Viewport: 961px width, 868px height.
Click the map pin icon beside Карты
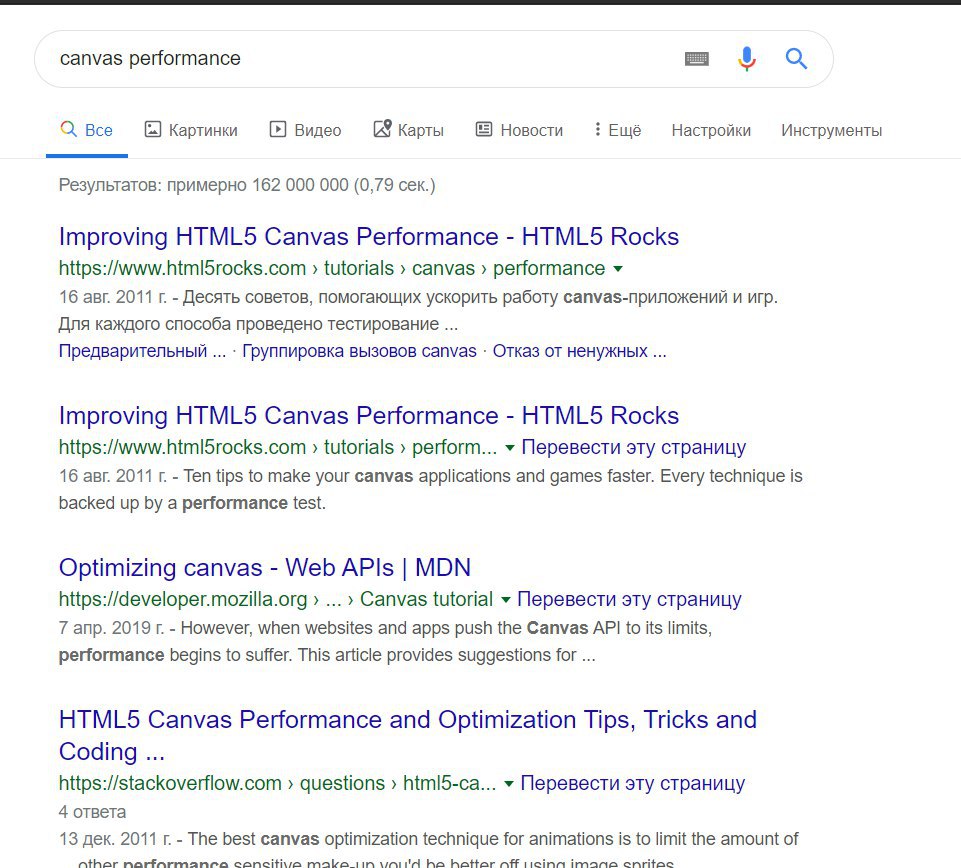(382, 129)
